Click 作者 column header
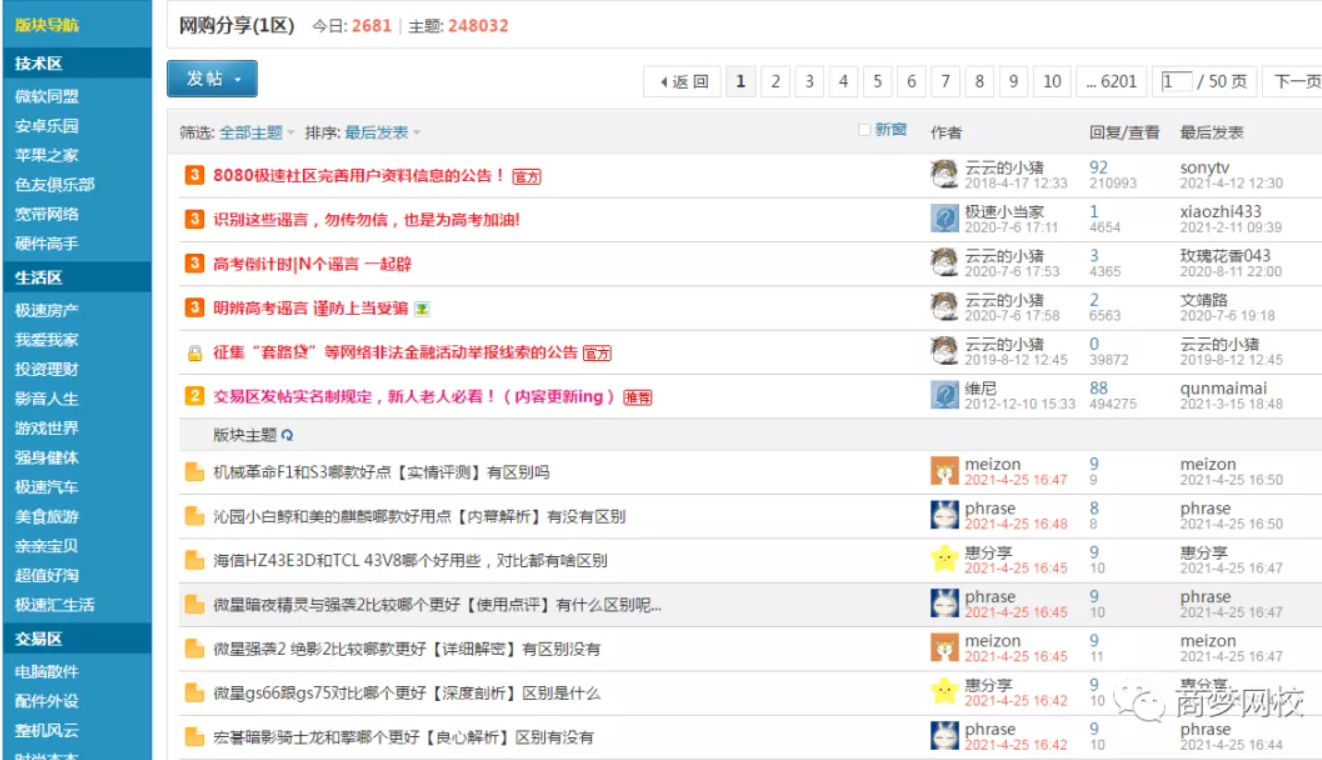This screenshot has height=760, width=1322. point(946,133)
